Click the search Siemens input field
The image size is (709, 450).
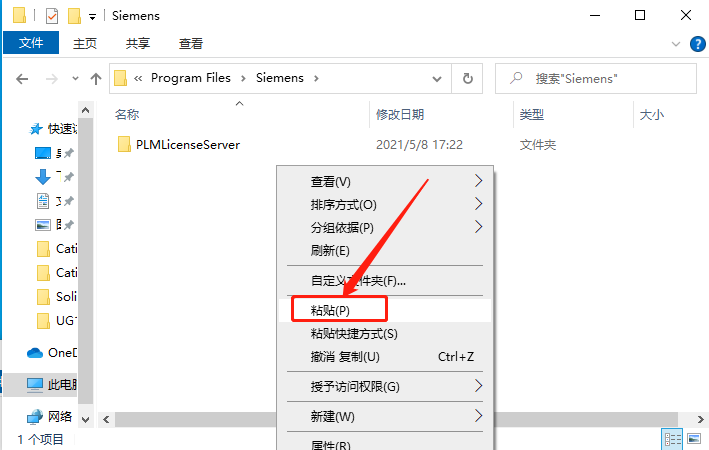tap(596, 79)
